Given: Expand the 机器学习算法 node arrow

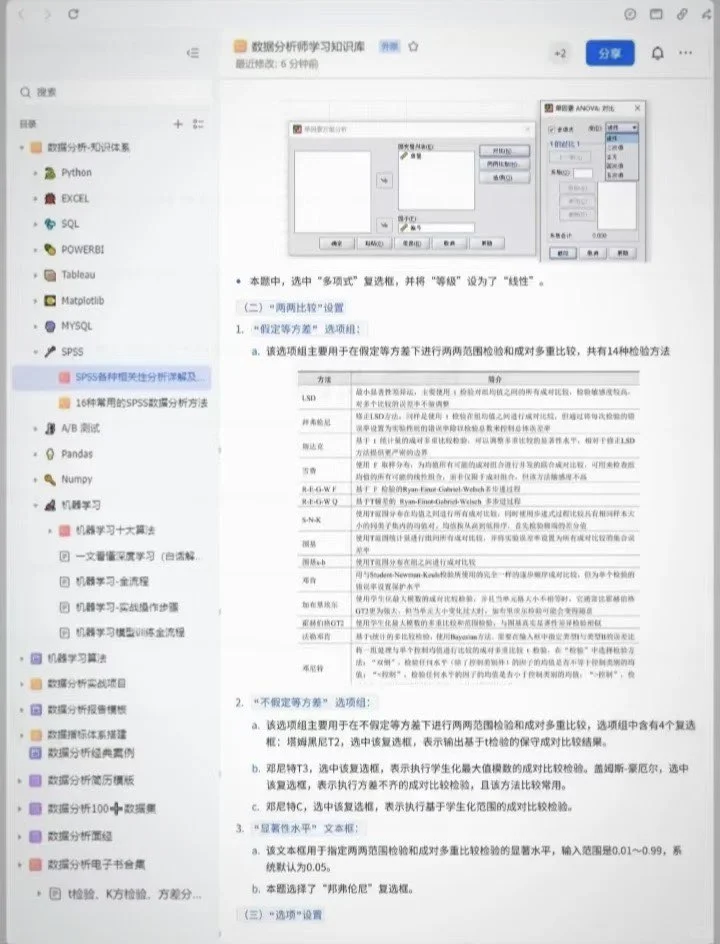Looking at the screenshot, I should pos(22,658).
